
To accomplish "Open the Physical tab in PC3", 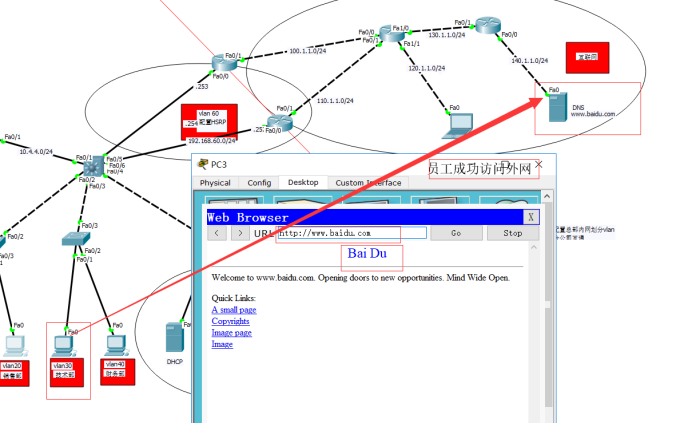I will pyautogui.click(x=215, y=183).
